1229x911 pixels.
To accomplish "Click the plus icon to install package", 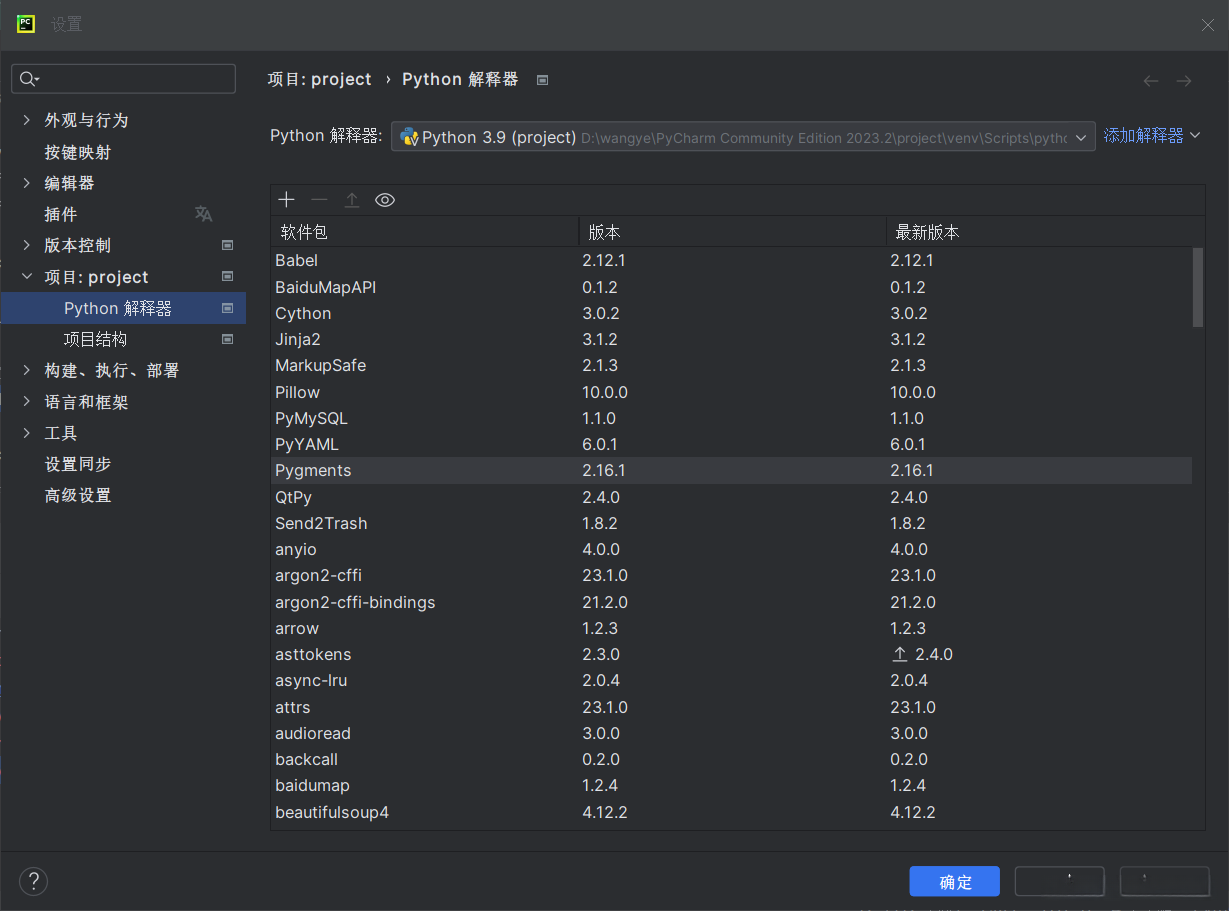I will [287, 200].
